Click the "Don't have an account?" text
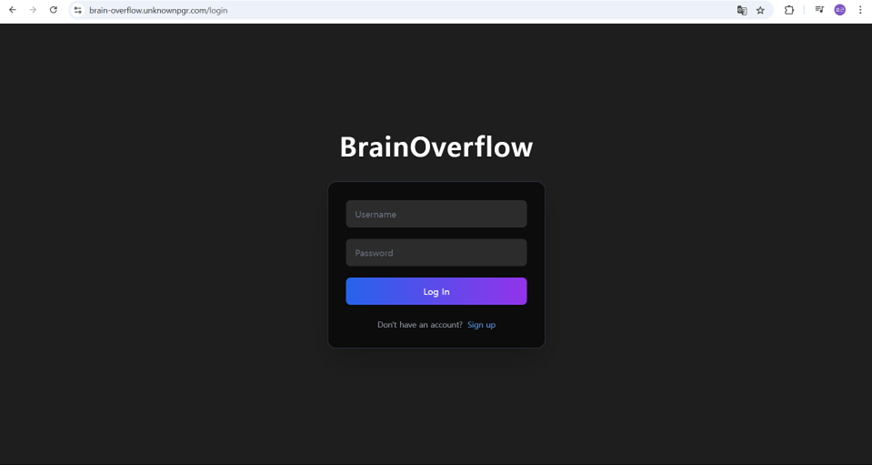 click(x=419, y=325)
